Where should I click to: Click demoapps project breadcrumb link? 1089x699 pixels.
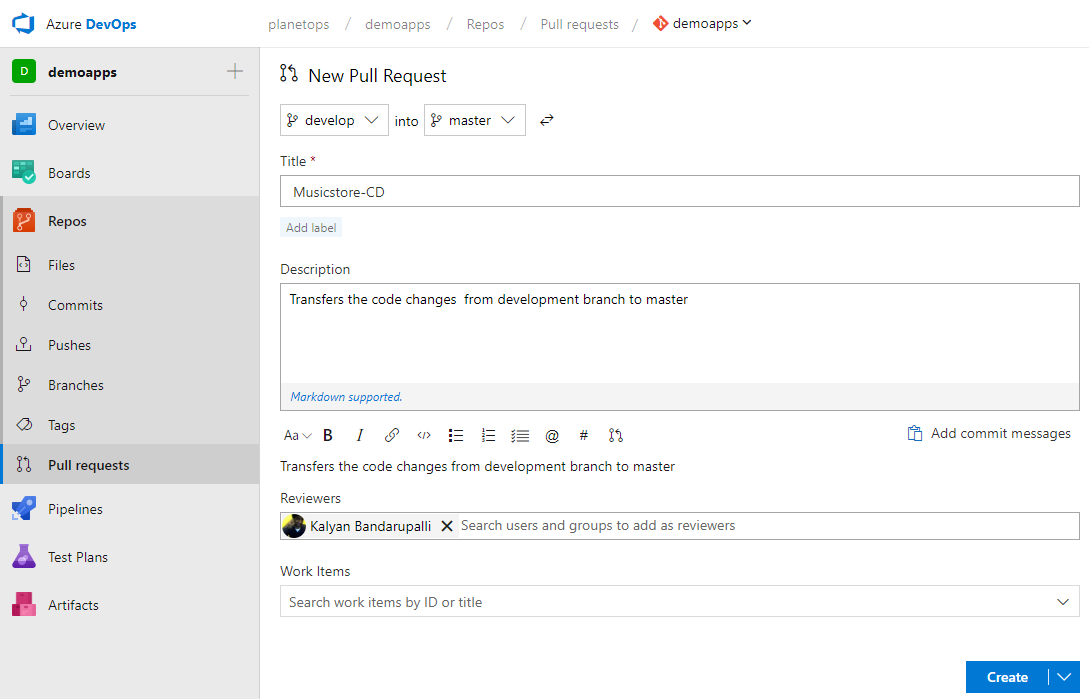pyautogui.click(x=397, y=24)
